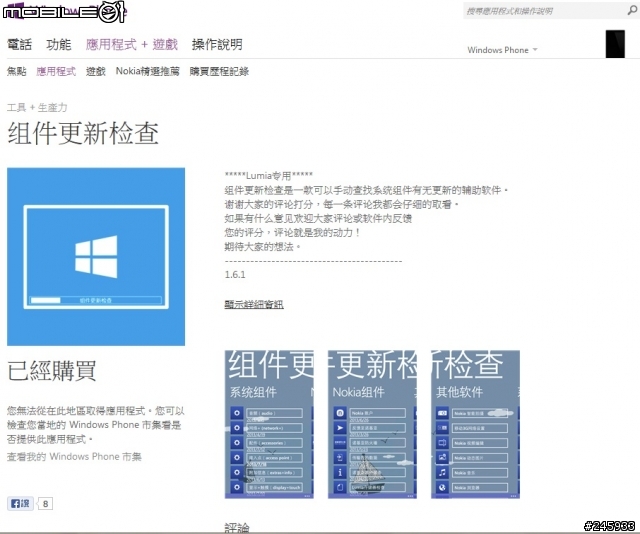The image size is (640, 534).
Task: Open the 電話 menu
Action: 19,44
